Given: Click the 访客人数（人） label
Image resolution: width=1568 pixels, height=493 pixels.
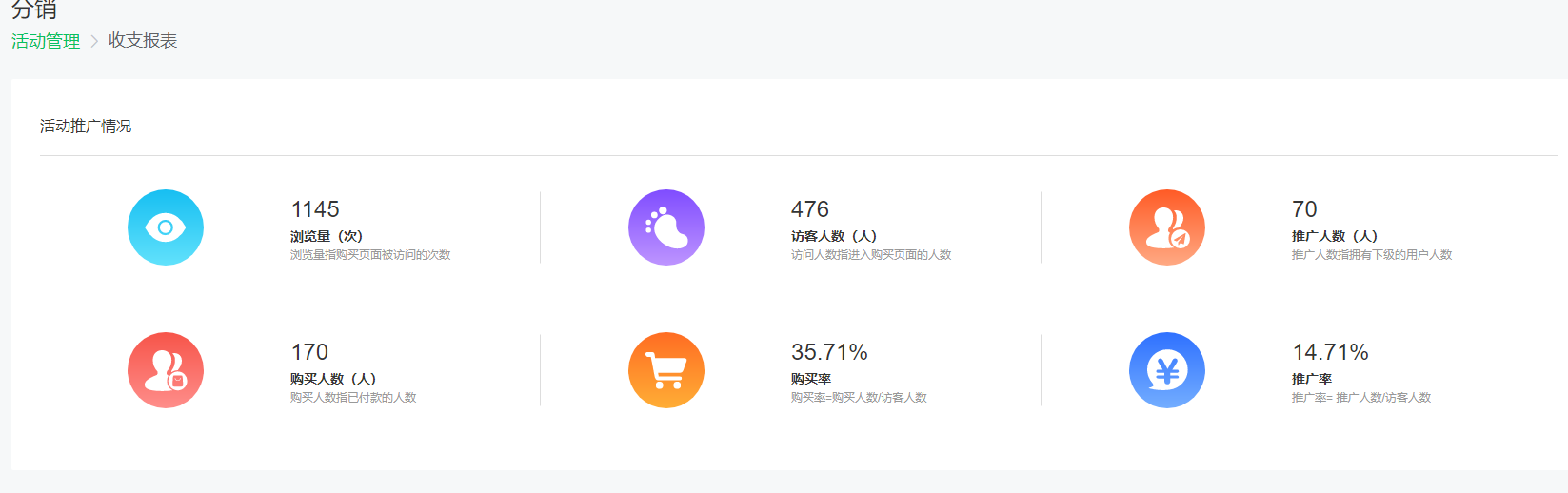Looking at the screenshot, I should click(834, 236).
